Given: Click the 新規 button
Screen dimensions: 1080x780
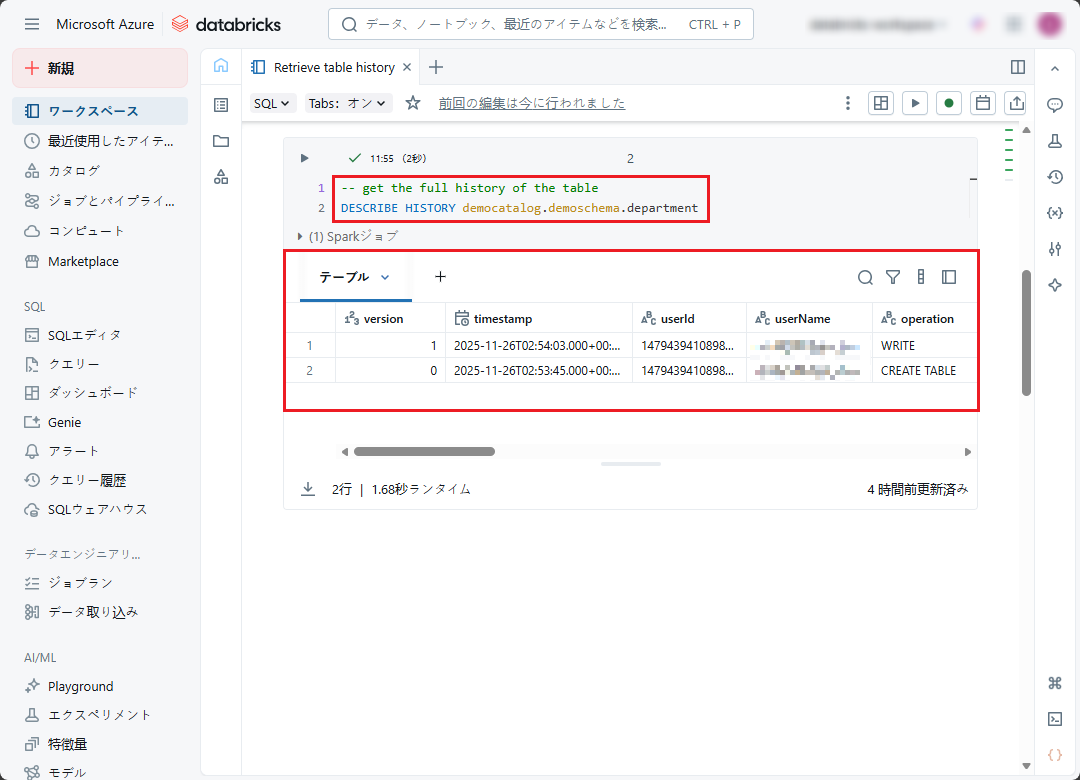Looking at the screenshot, I should click(100, 68).
